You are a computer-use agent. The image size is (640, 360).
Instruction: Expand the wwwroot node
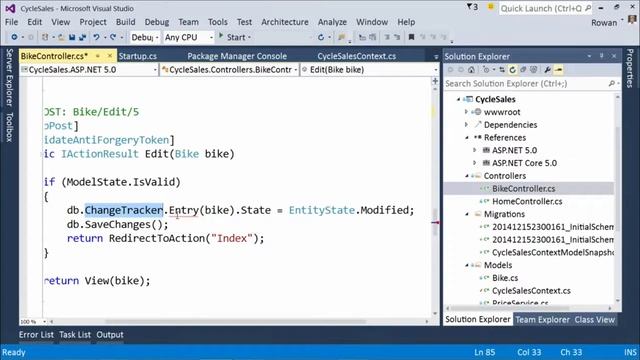[466, 112]
